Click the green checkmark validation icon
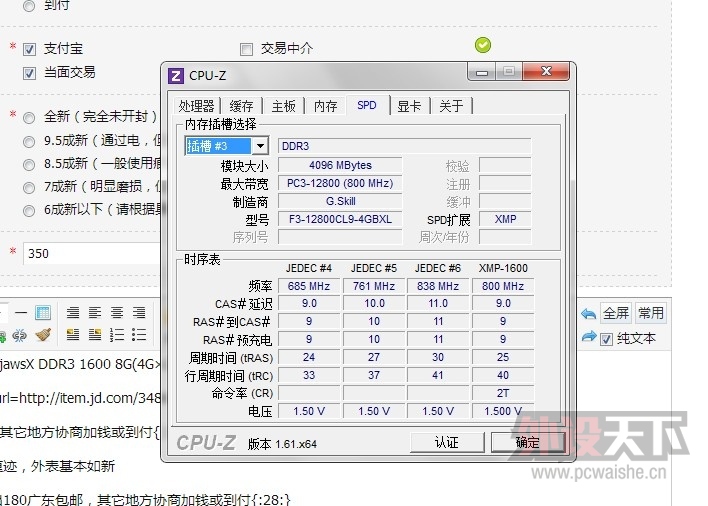Screen dimensions: 708x506 pos(483,45)
